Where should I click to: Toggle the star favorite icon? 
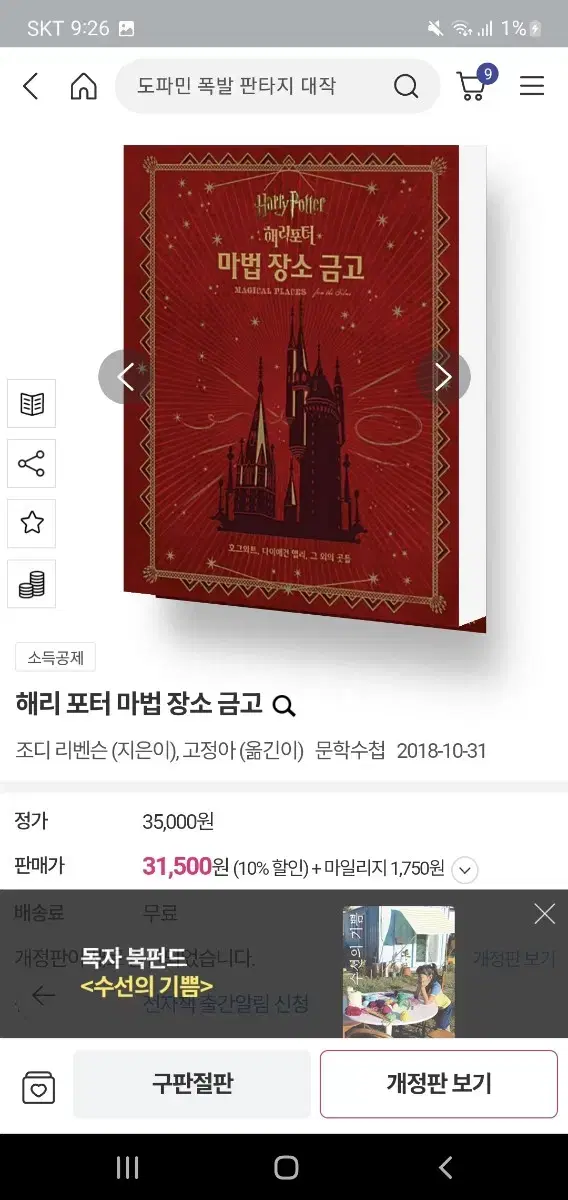pyautogui.click(x=32, y=523)
